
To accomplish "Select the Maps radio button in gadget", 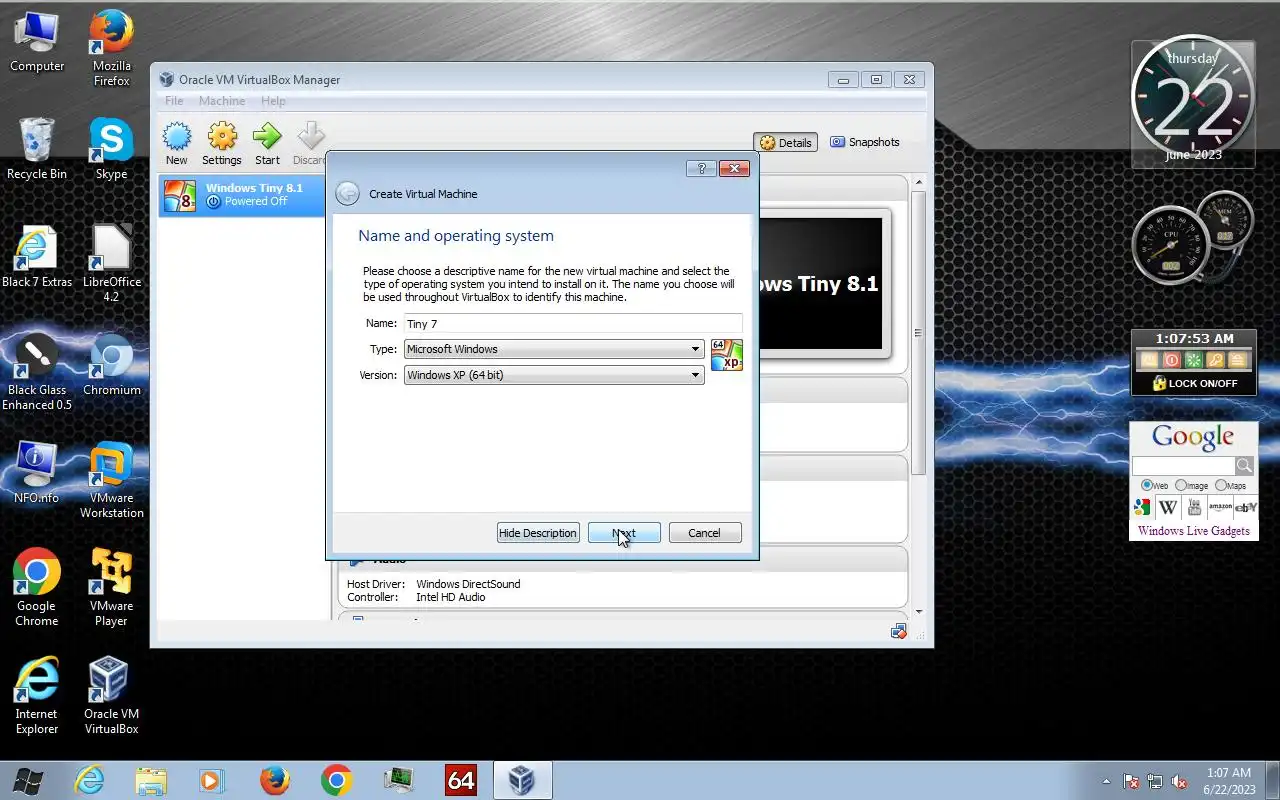I will pos(1220,485).
